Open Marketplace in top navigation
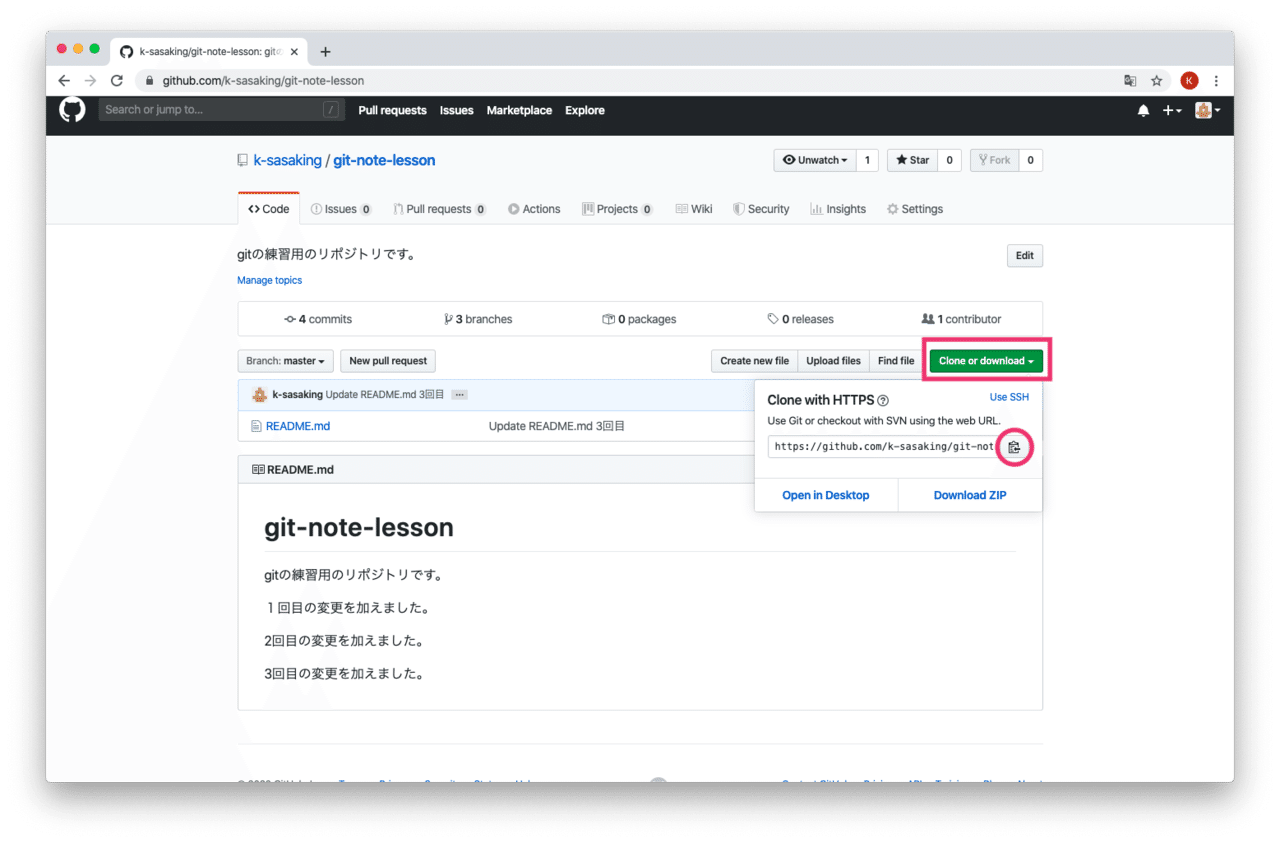1280x843 pixels. click(519, 111)
